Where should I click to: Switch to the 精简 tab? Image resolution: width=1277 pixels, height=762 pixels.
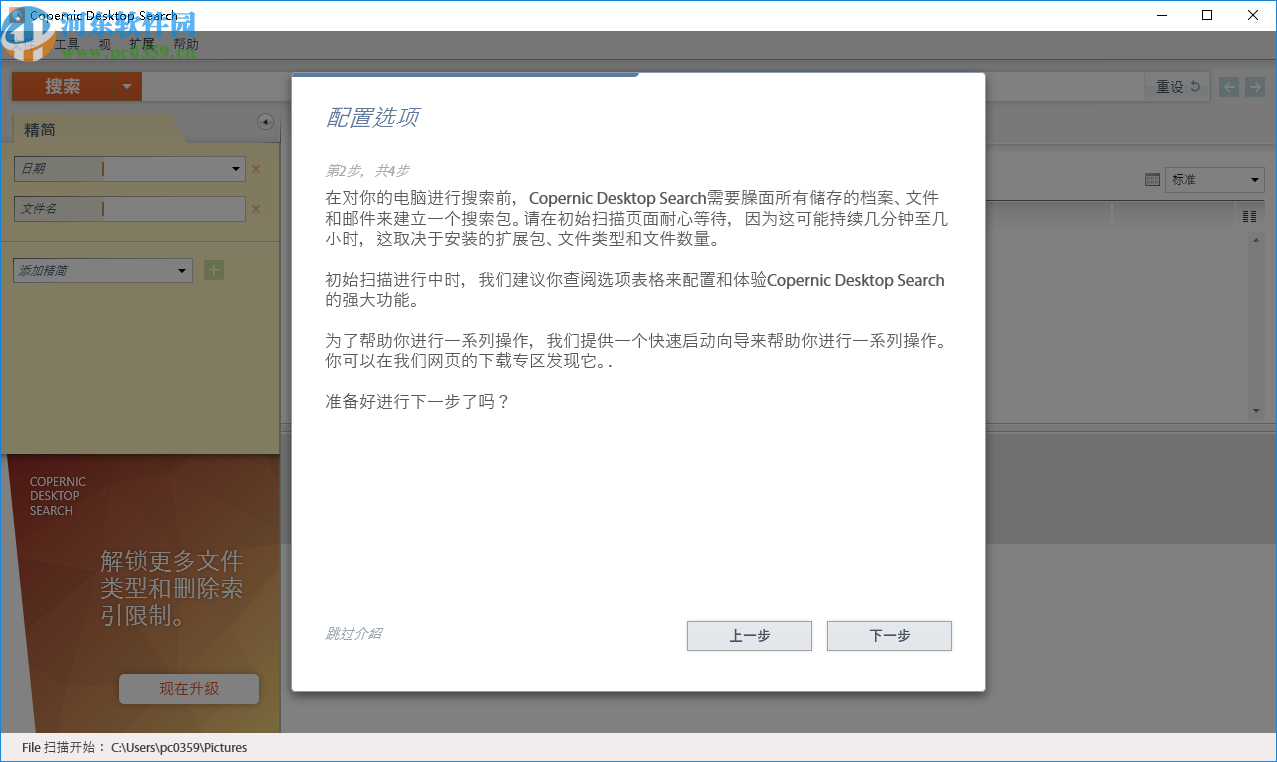click(x=40, y=129)
